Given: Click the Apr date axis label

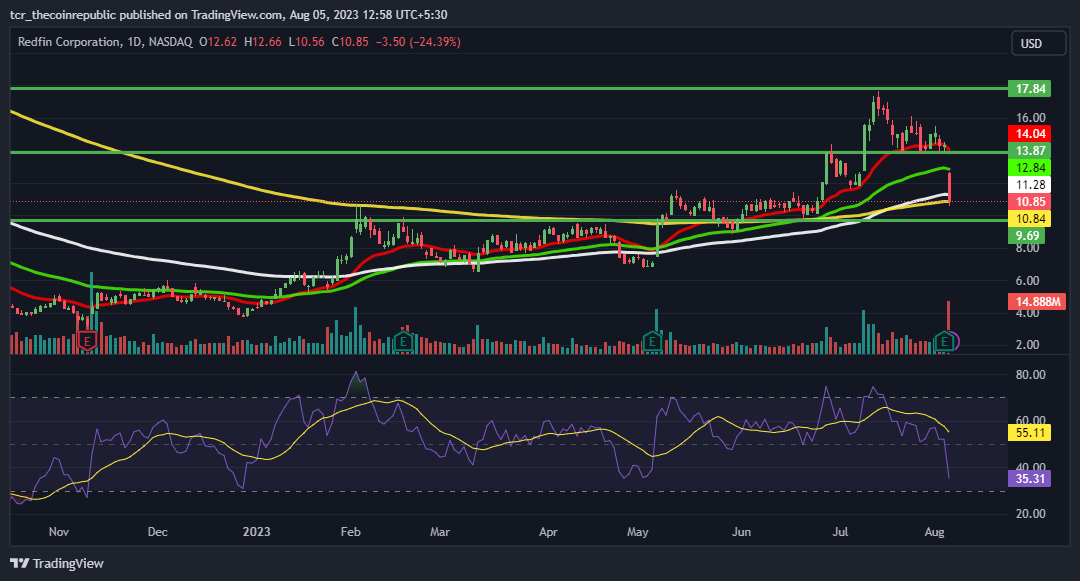Looking at the screenshot, I should click(548, 532).
